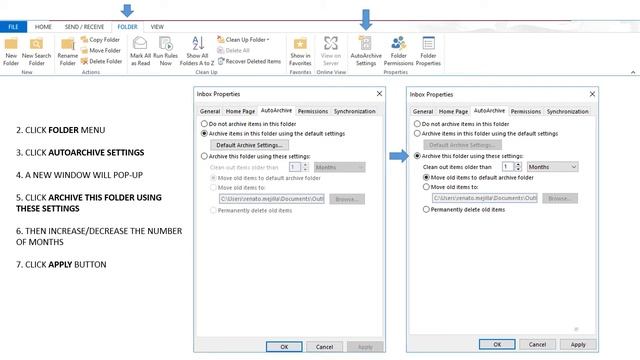The height and width of the screenshot is (360, 640).
Task: Open Home Page tab in left dialog
Action: point(240,111)
